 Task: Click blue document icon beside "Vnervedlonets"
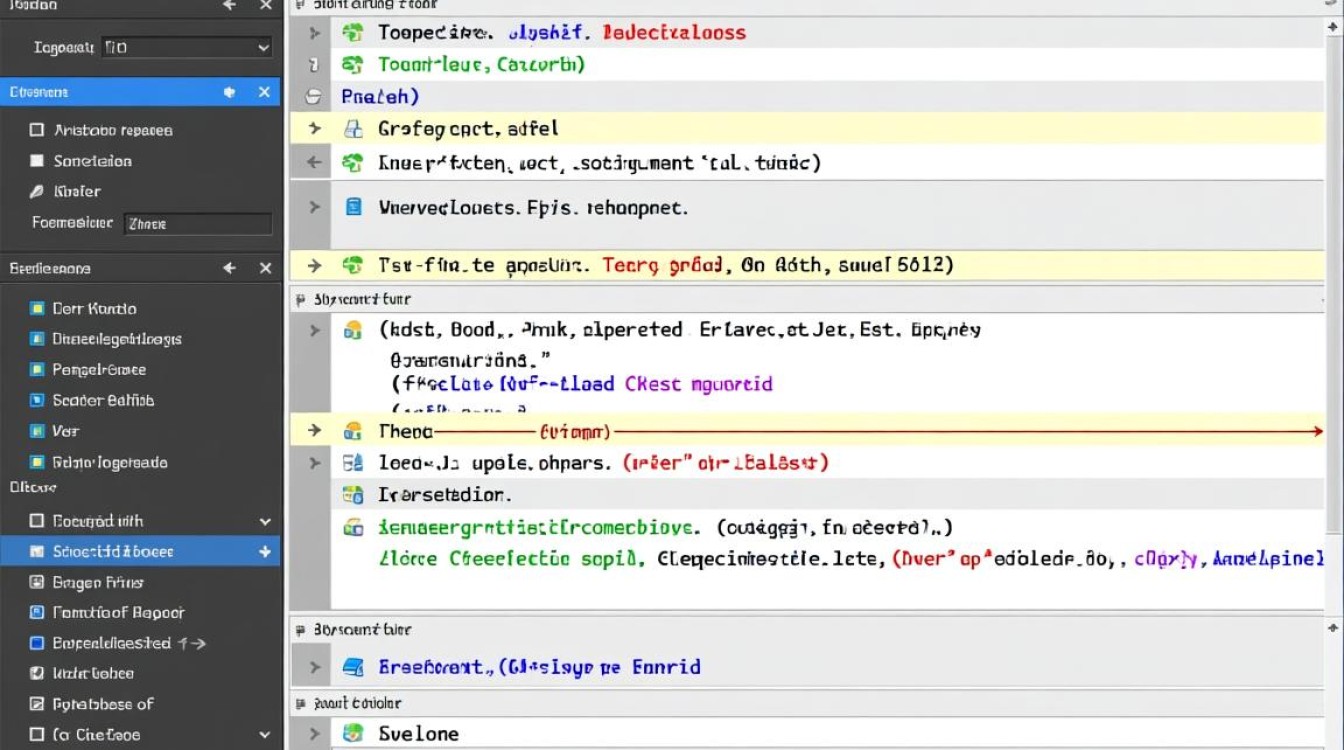(353, 207)
